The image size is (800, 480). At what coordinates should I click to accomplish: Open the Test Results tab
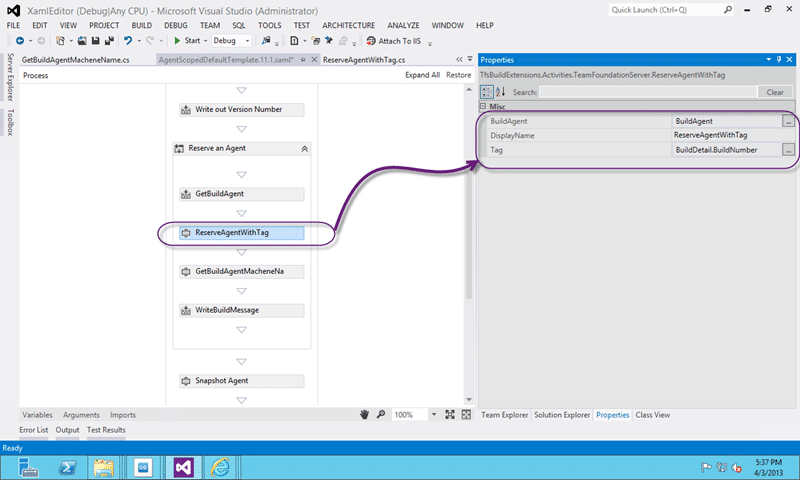[106, 430]
